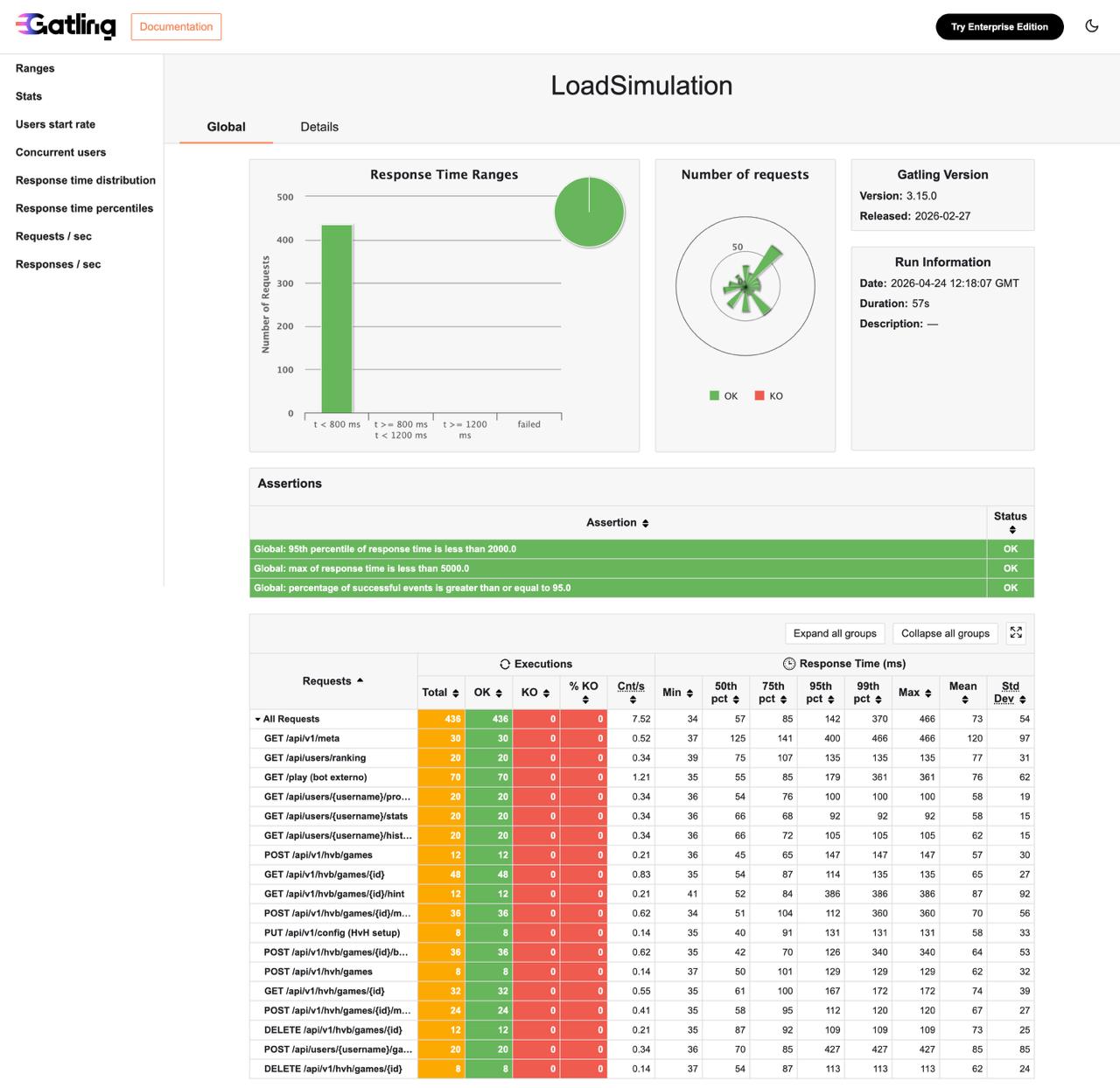Open Response time percentiles from the sidebar
Viewport: 1120px width, 1088px height.
point(84,208)
